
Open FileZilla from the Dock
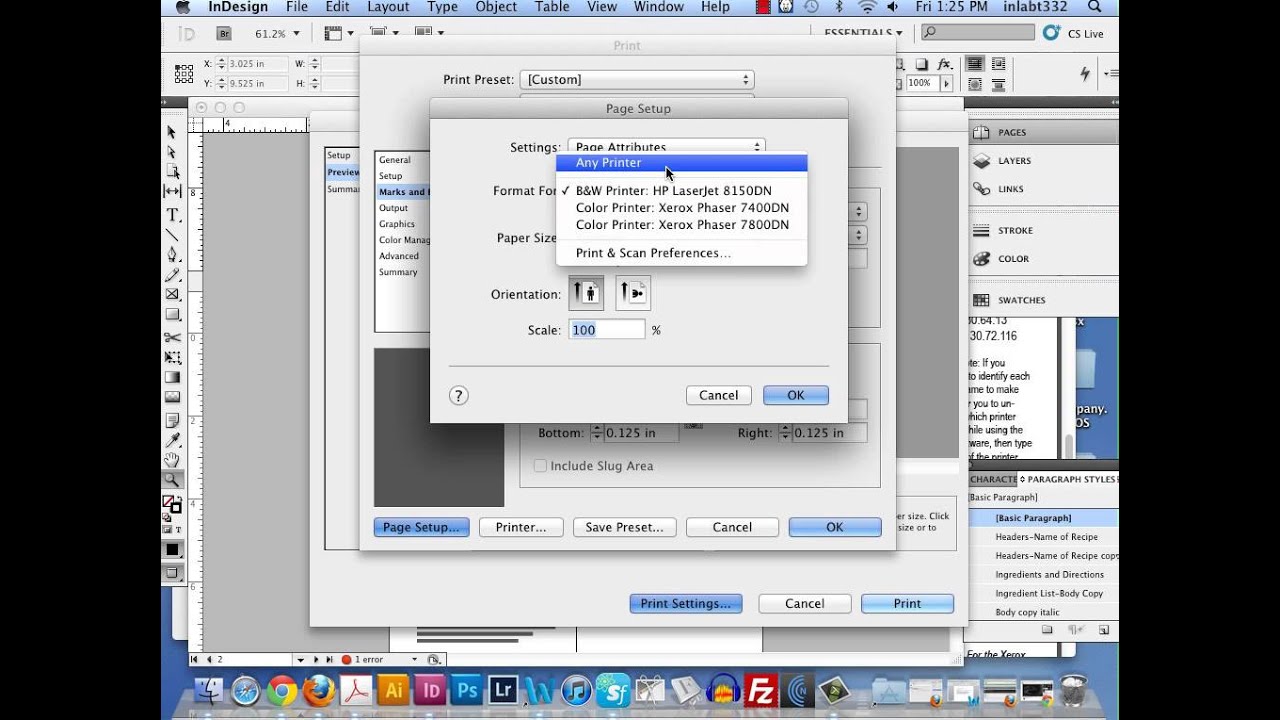tap(763, 690)
